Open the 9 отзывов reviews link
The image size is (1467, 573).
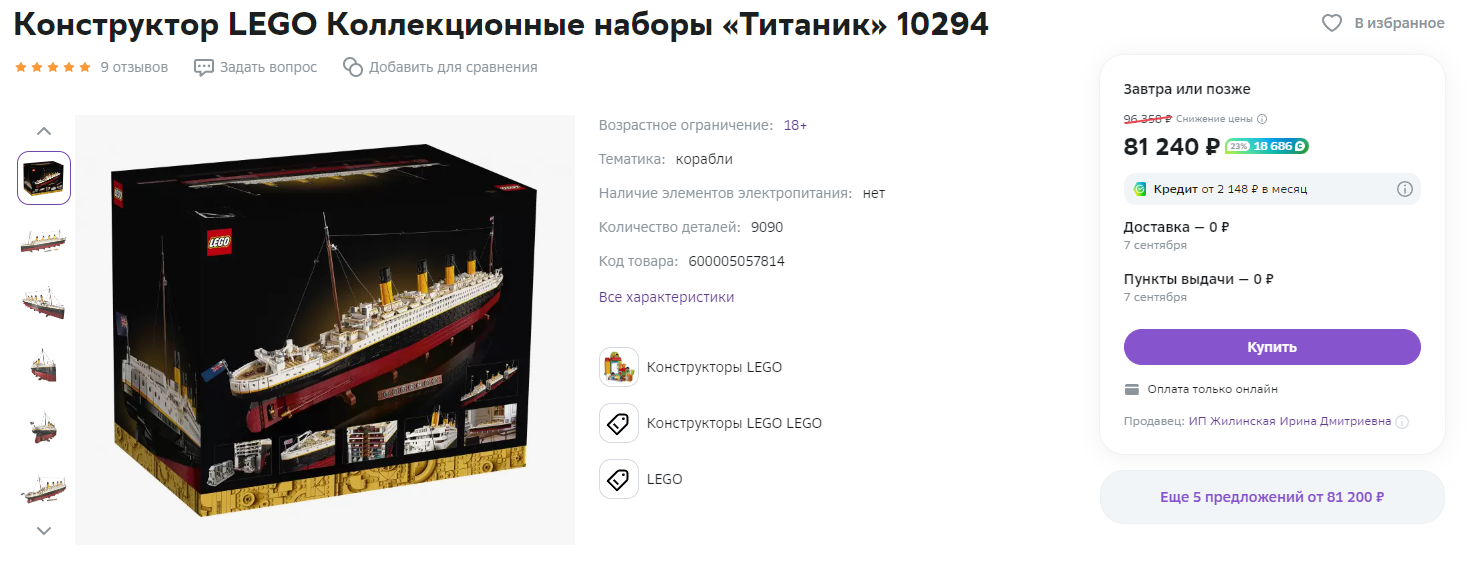click(134, 67)
